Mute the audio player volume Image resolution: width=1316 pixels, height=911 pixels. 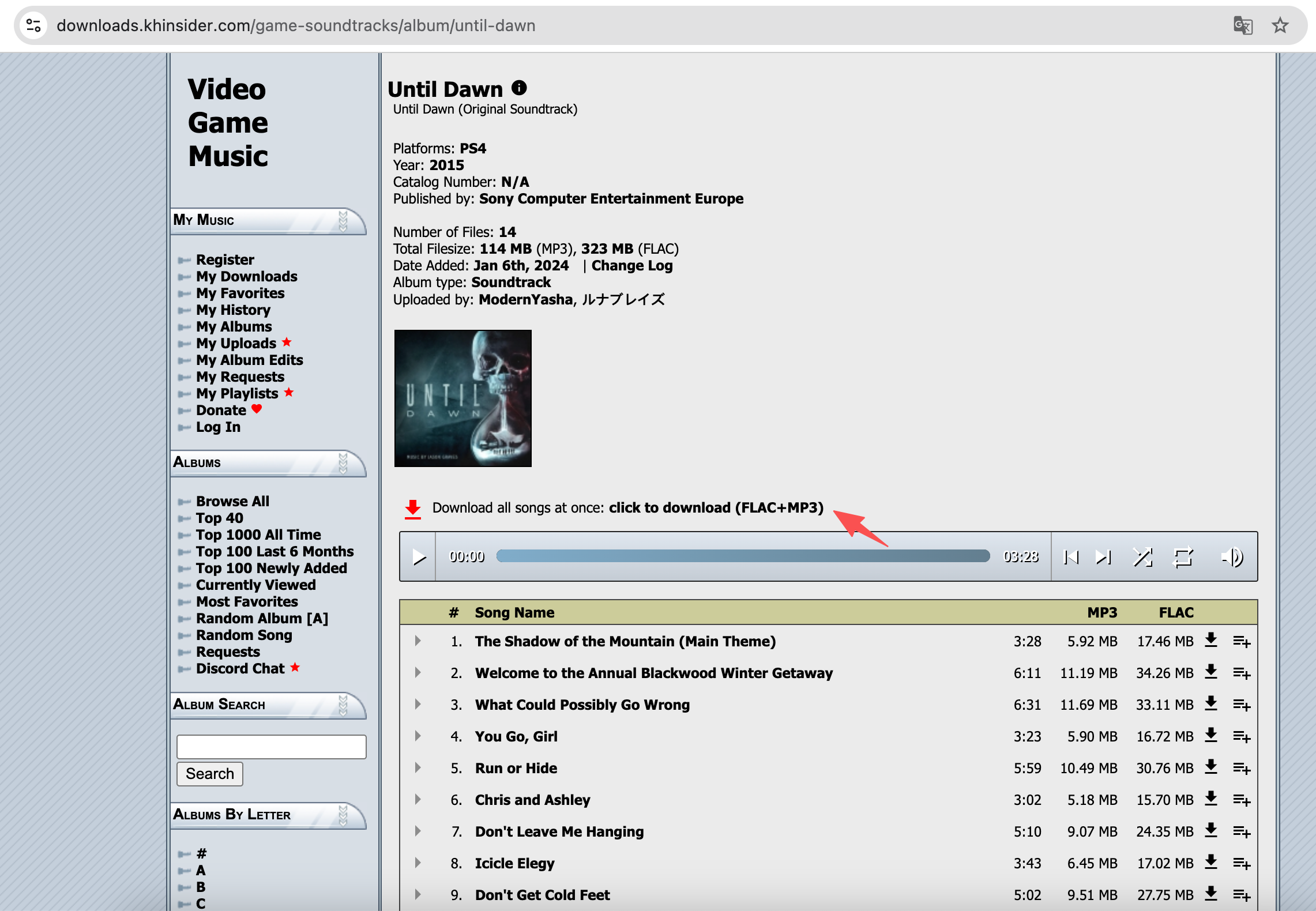click(1232, 557)
